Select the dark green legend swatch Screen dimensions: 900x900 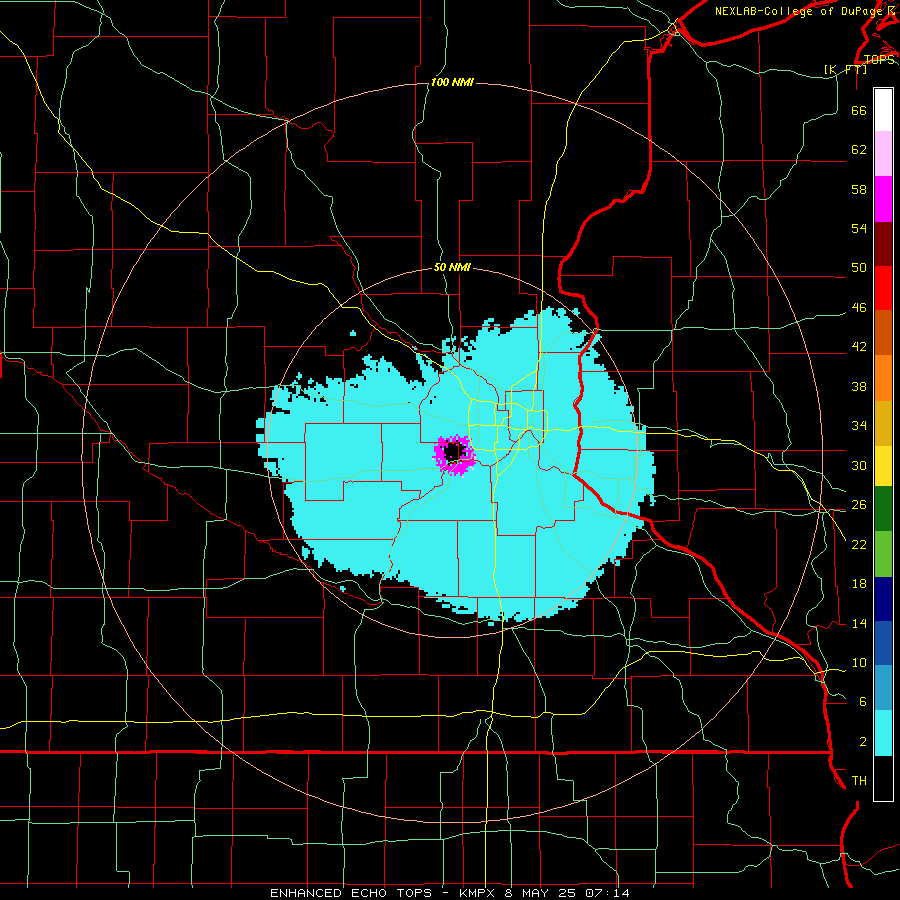tap(883, 509)
